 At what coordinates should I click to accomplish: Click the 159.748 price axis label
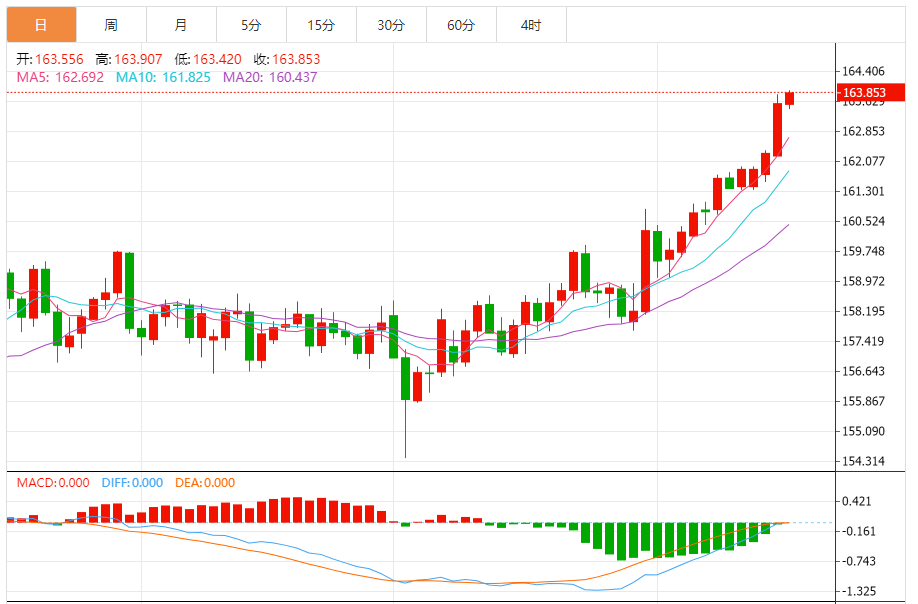pos(863,251)
